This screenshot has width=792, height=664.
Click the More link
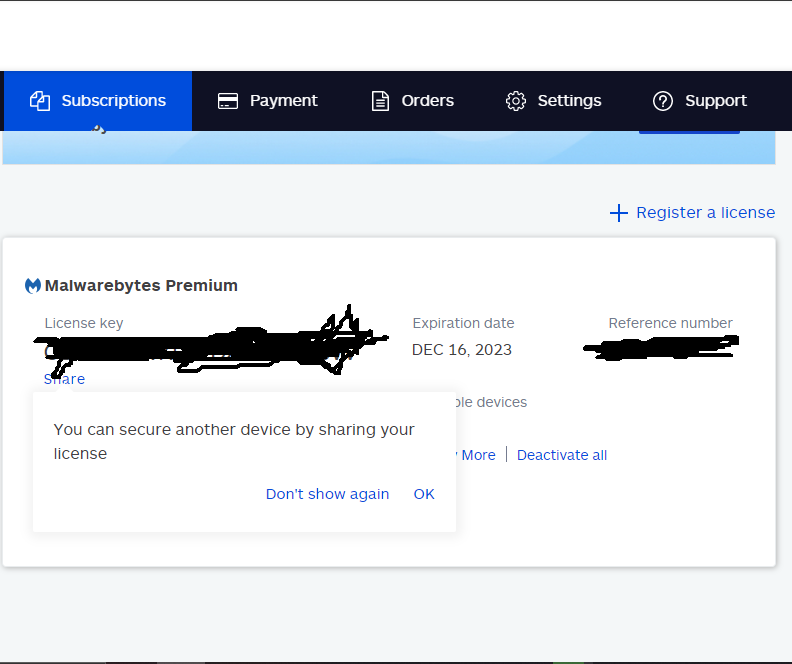click(x=478, y=455)
